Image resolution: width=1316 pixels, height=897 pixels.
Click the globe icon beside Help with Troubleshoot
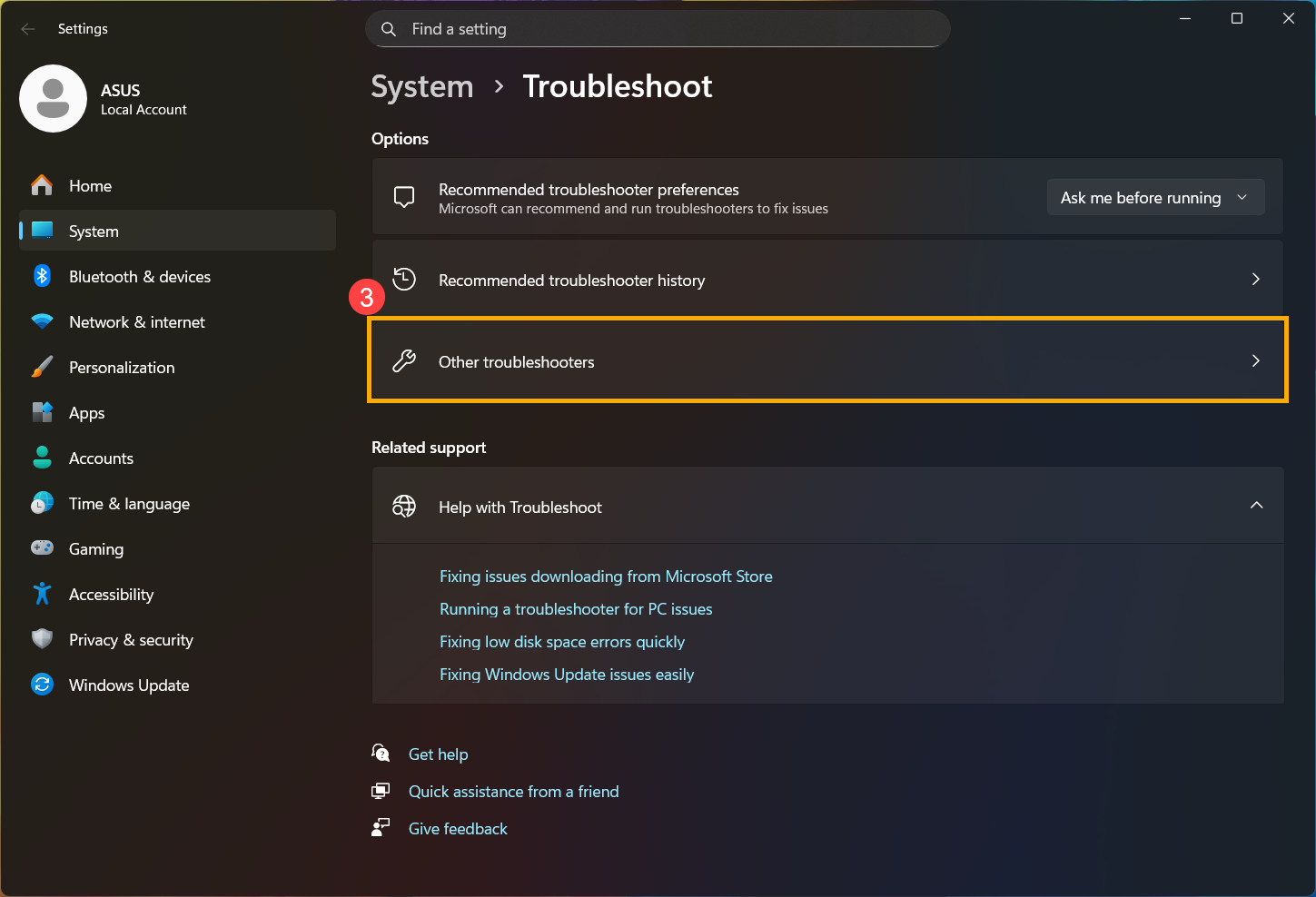tap(404, 506)
